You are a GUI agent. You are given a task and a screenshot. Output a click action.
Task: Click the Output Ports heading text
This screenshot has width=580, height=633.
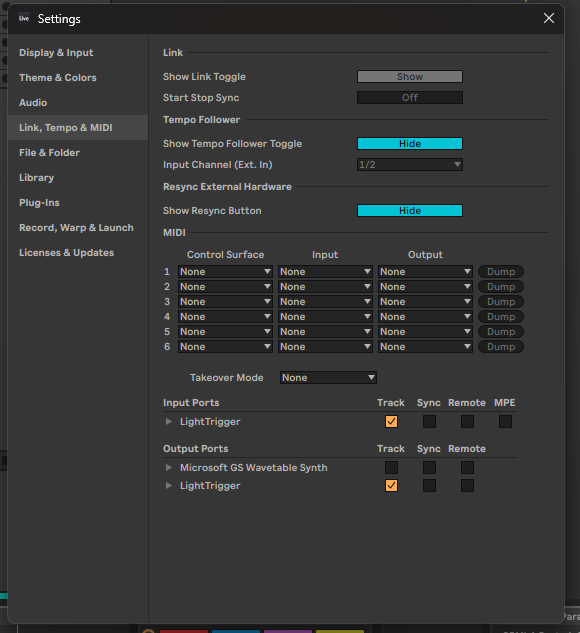point(195,449)
